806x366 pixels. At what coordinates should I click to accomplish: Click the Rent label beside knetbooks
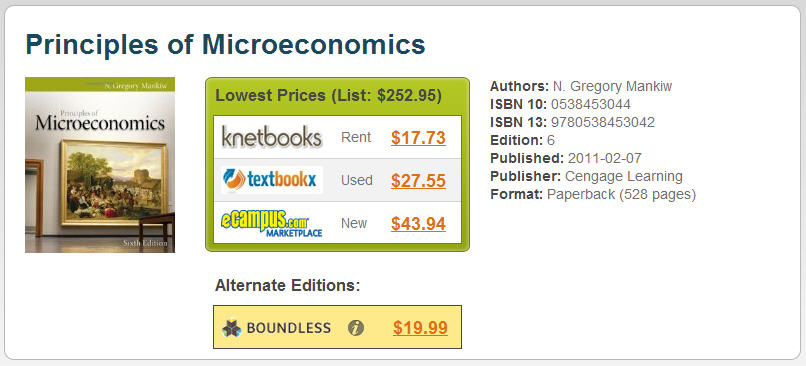356,138
